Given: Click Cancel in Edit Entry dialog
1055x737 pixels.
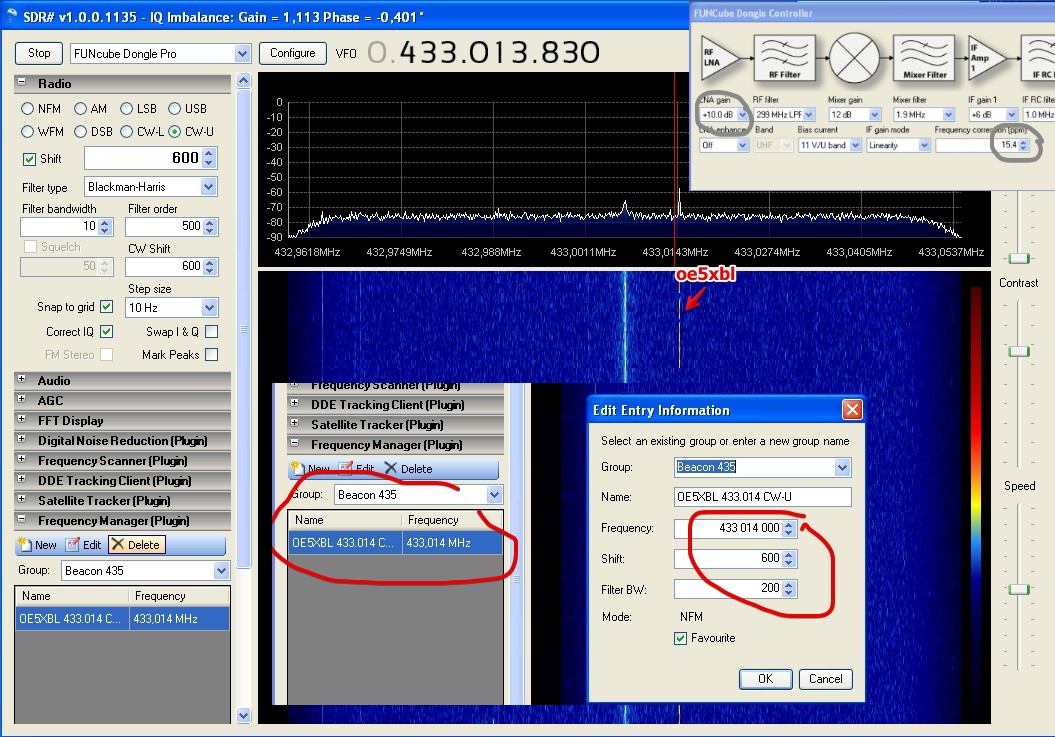Looking at the screenshot, I should pyautogui.click(x=826, y=678).
